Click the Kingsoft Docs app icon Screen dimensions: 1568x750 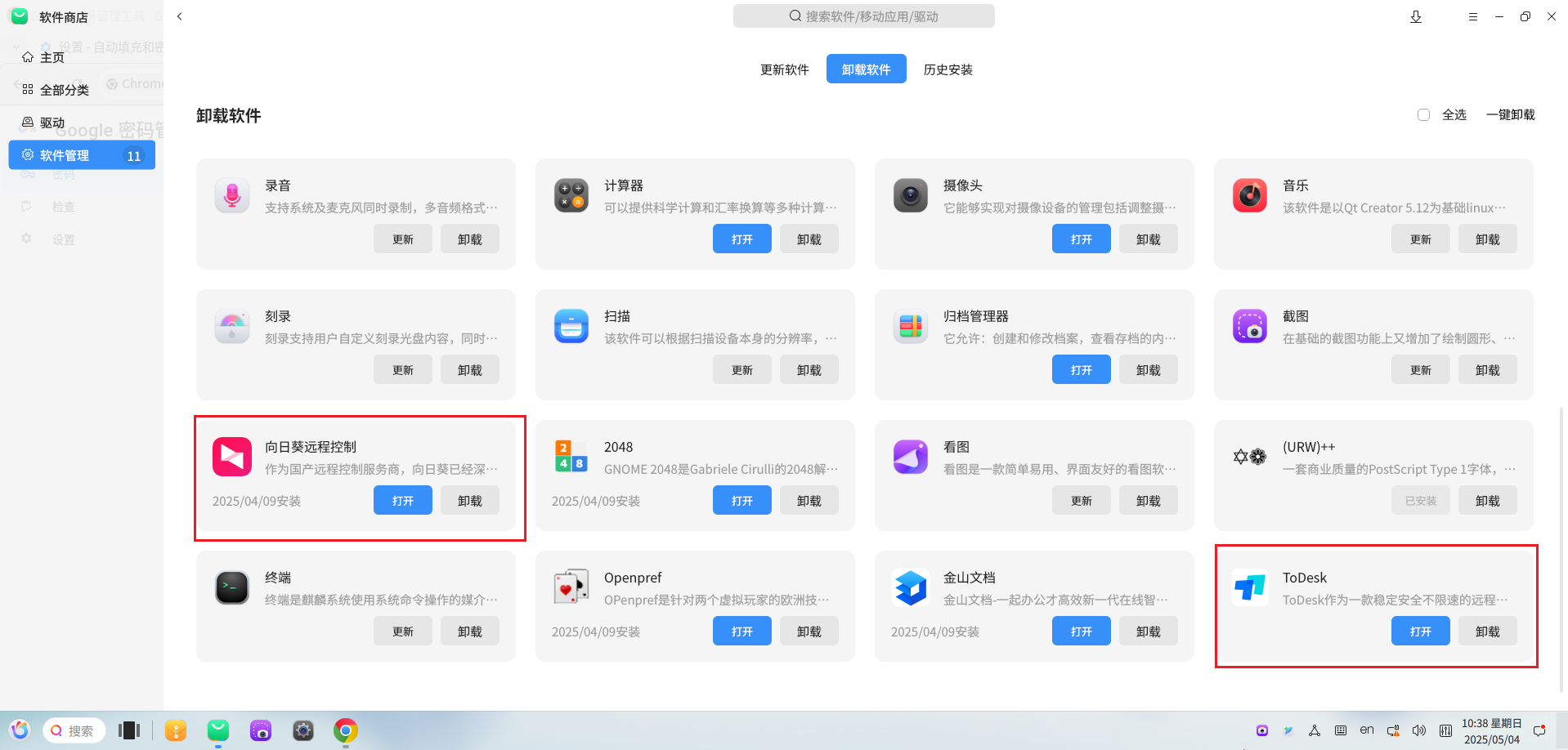(x=910, y=587)
